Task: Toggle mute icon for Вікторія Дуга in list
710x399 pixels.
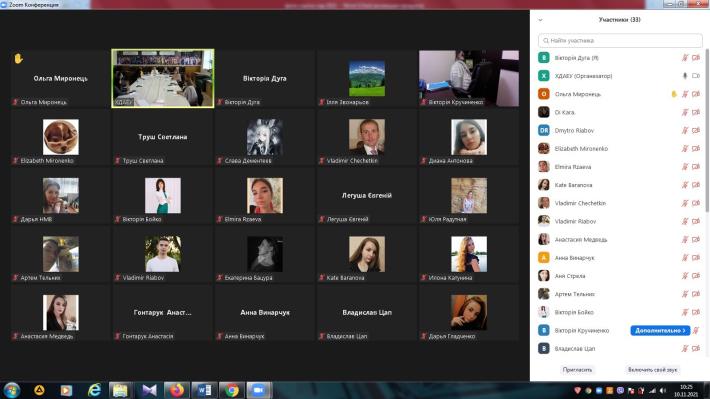Action: 685,58
